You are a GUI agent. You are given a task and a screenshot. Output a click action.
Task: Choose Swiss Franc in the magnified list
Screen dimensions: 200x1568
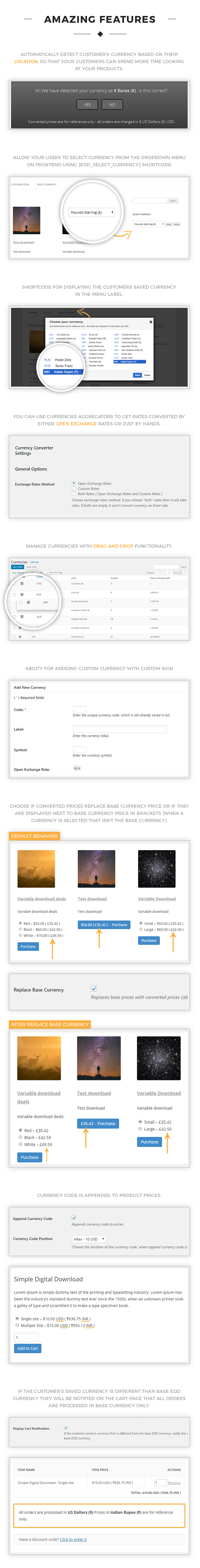pyautogui.click(x=63, y=366)
